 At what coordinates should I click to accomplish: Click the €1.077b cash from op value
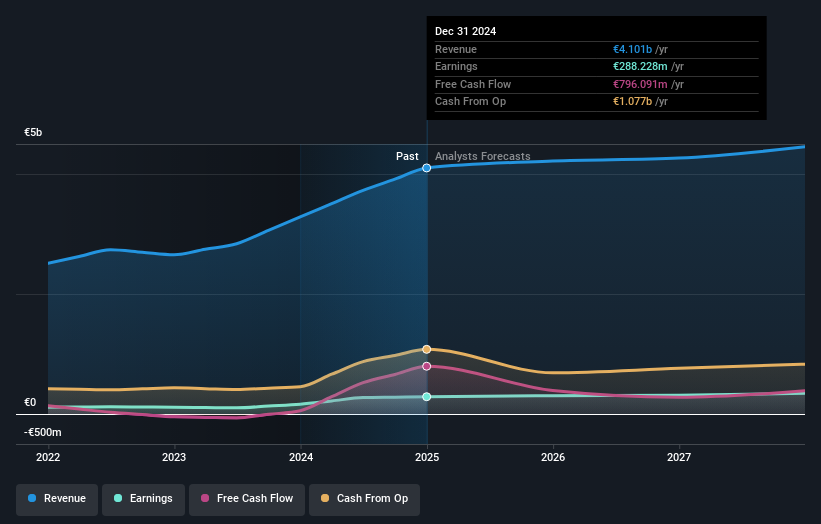tap(633, 102)
